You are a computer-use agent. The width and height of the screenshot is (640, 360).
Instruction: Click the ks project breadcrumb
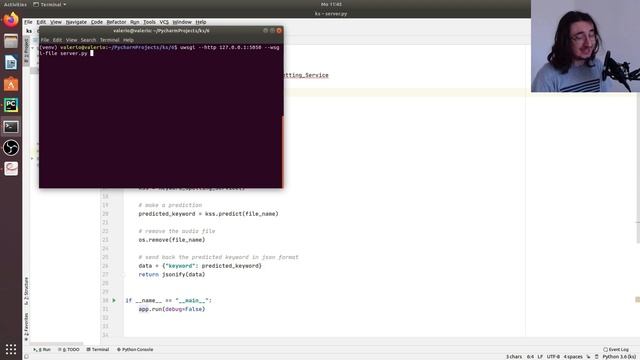pyautogui.click(x=29, y=31)
